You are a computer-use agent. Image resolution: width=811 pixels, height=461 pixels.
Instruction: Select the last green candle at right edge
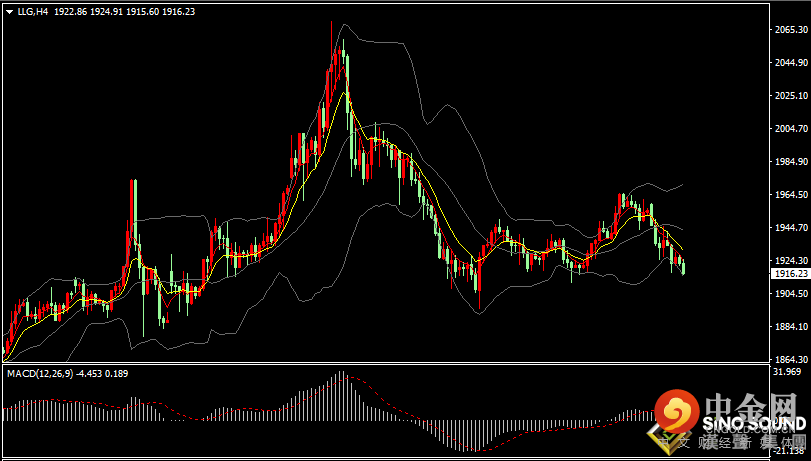click(x=684, y=268)
